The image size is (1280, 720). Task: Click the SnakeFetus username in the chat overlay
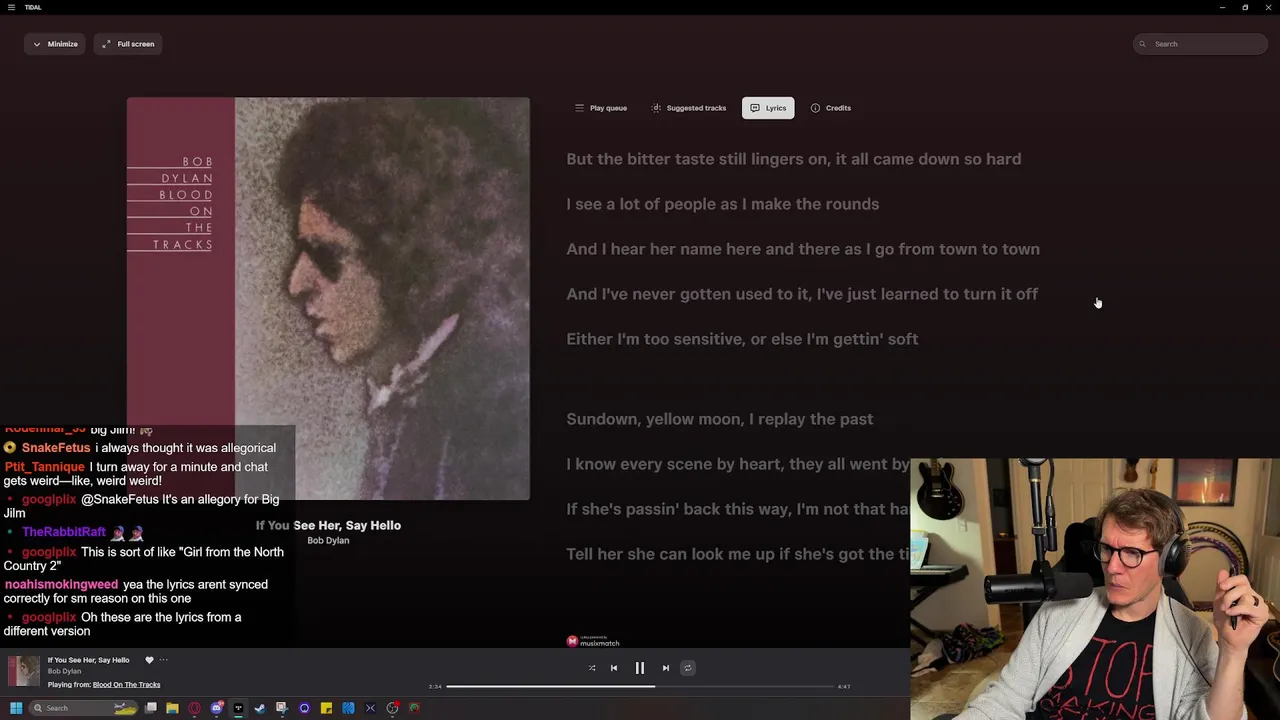[56, 448]
